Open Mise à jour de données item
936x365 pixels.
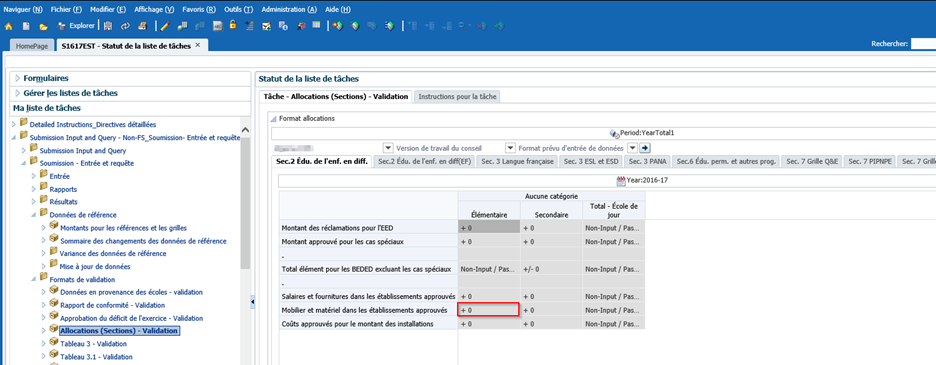pyautogui.click(x=95, y=266)
